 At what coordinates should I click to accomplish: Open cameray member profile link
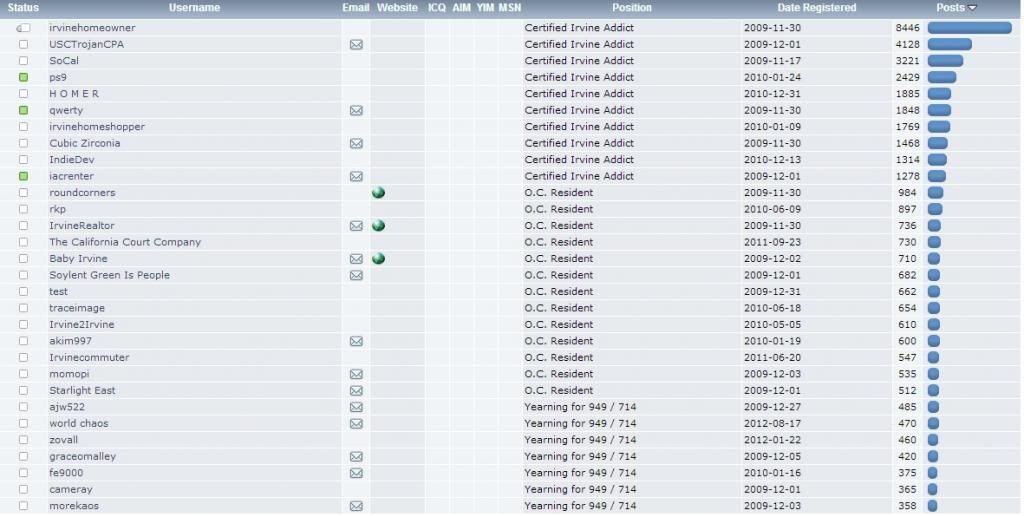click(71, 489)
